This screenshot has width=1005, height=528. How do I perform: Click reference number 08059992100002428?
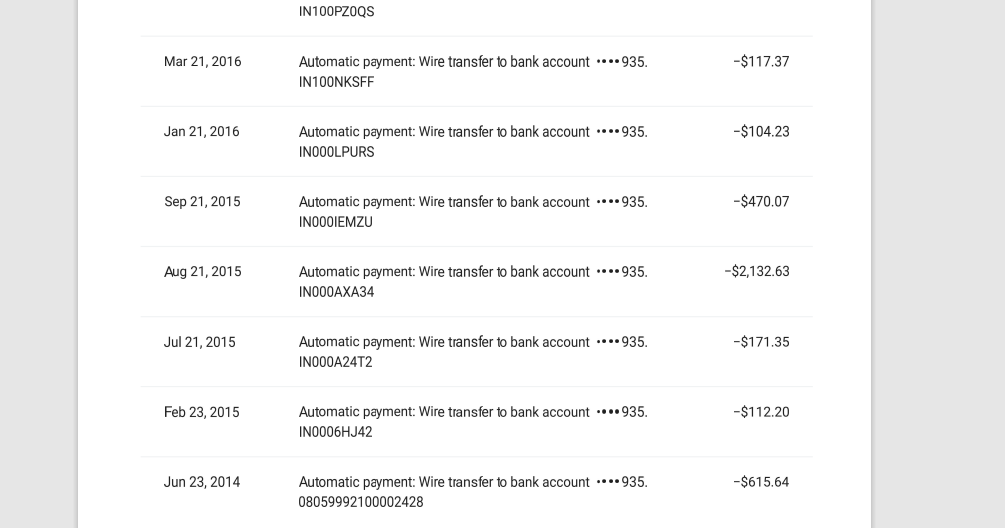pos(361,502)
